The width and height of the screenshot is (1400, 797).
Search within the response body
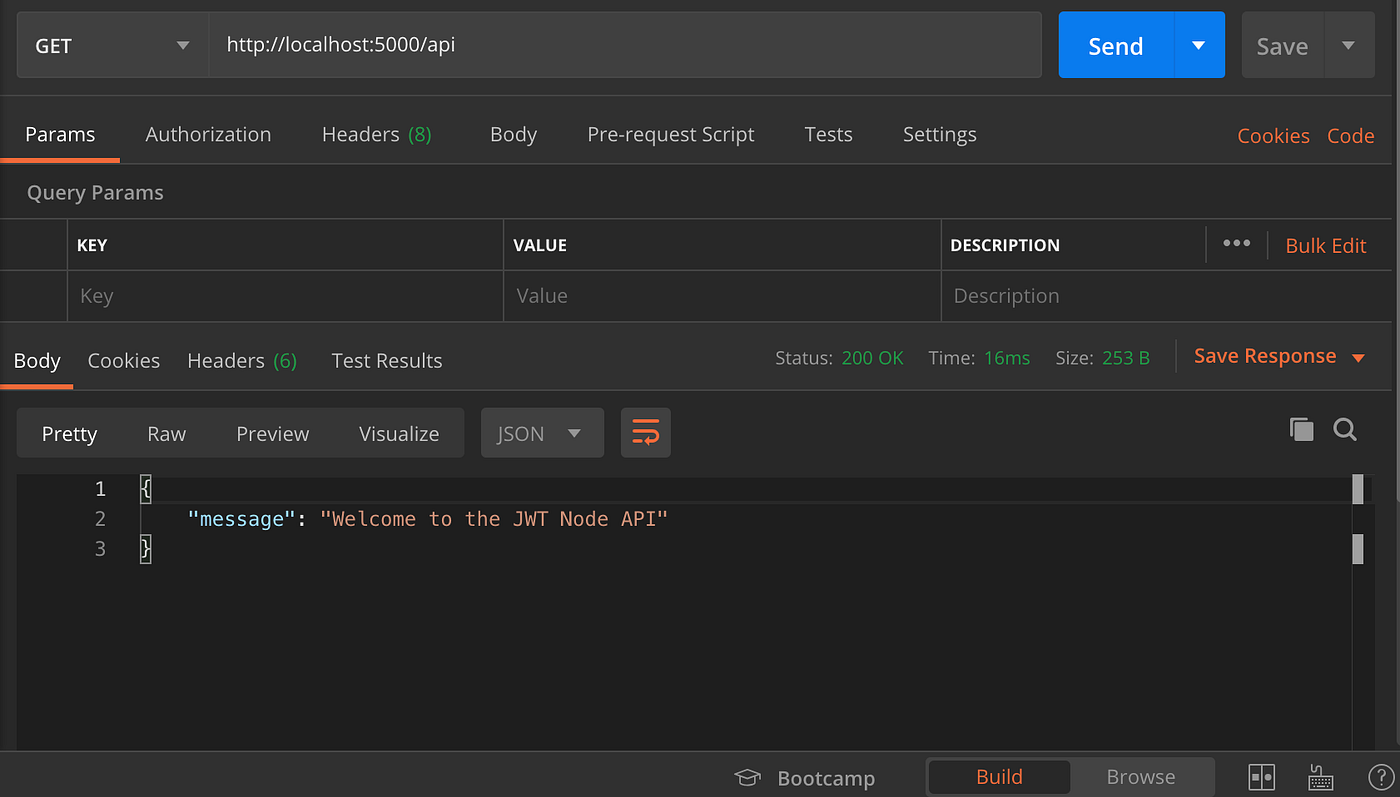click(1345, 430)
